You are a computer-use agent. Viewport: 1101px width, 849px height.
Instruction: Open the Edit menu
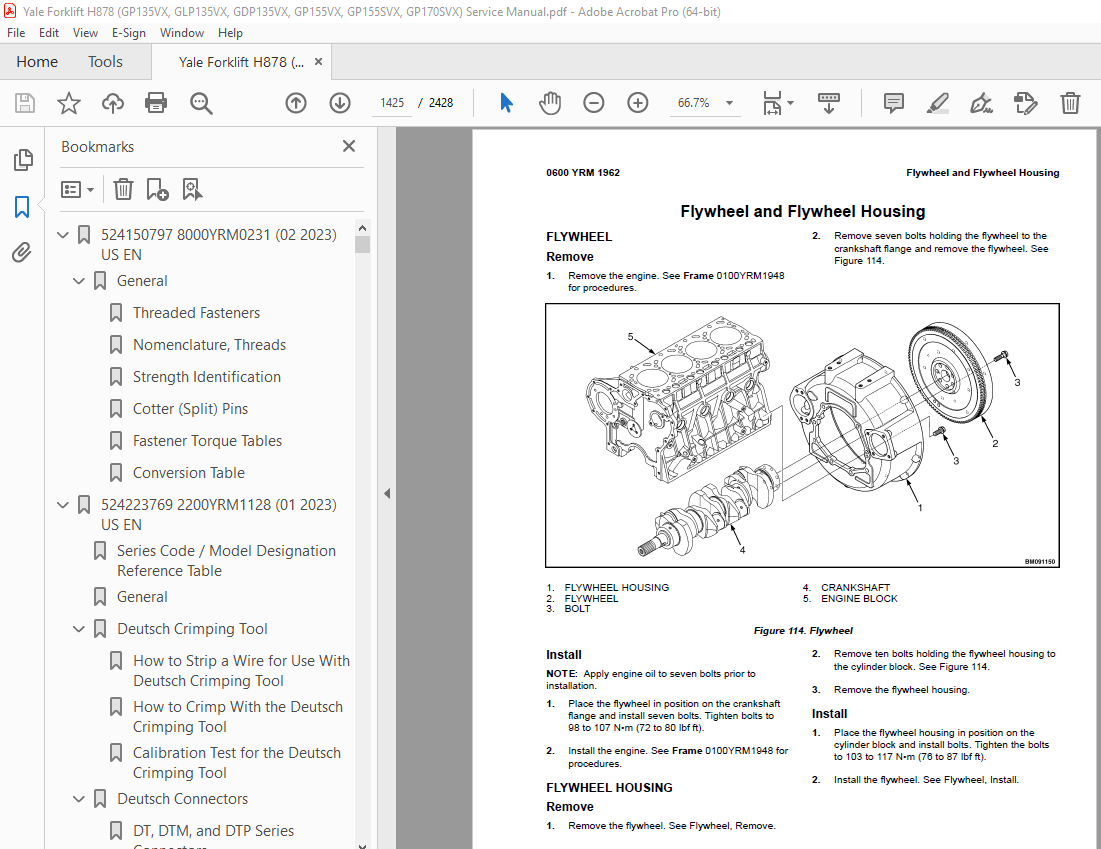coord(48,33)
